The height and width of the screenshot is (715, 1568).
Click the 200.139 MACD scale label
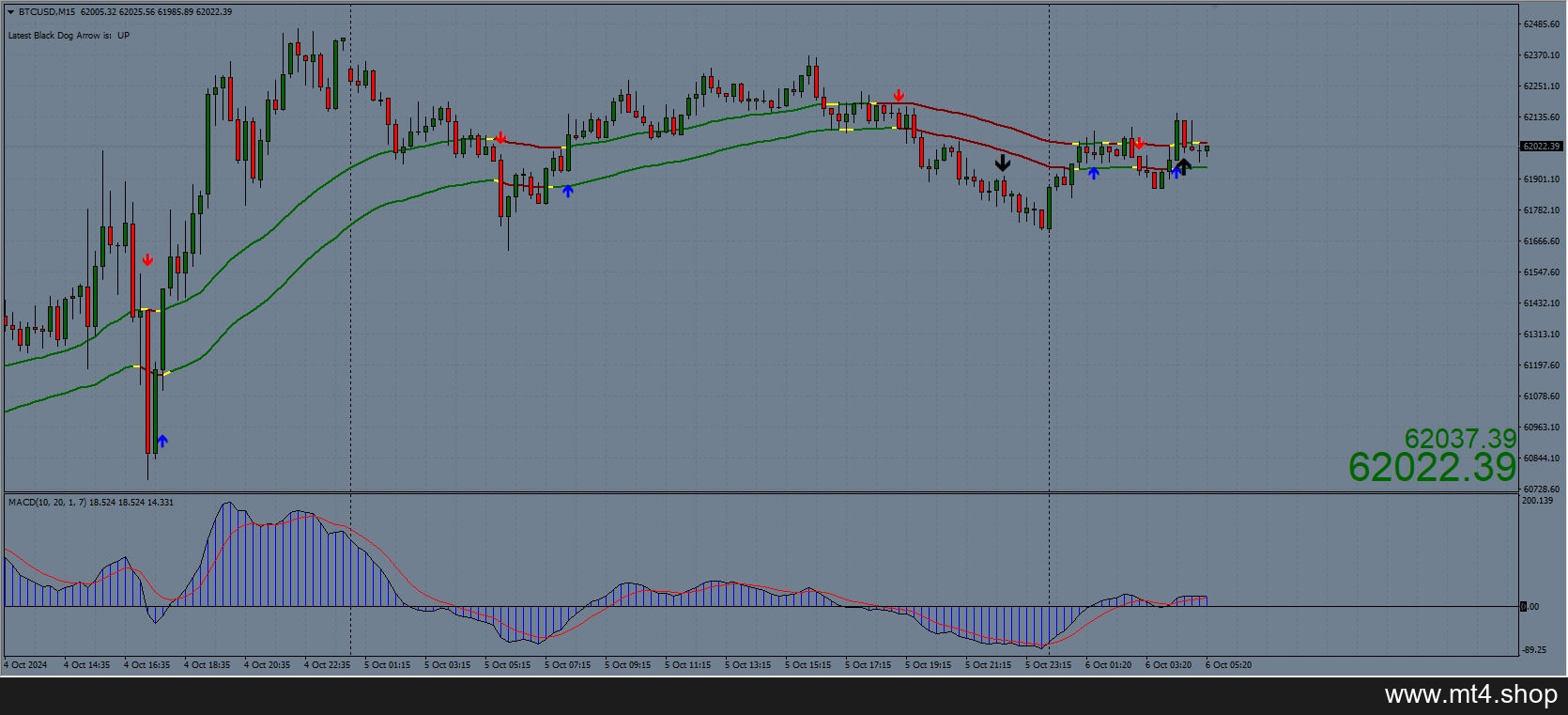click(x=1538, y=501)
